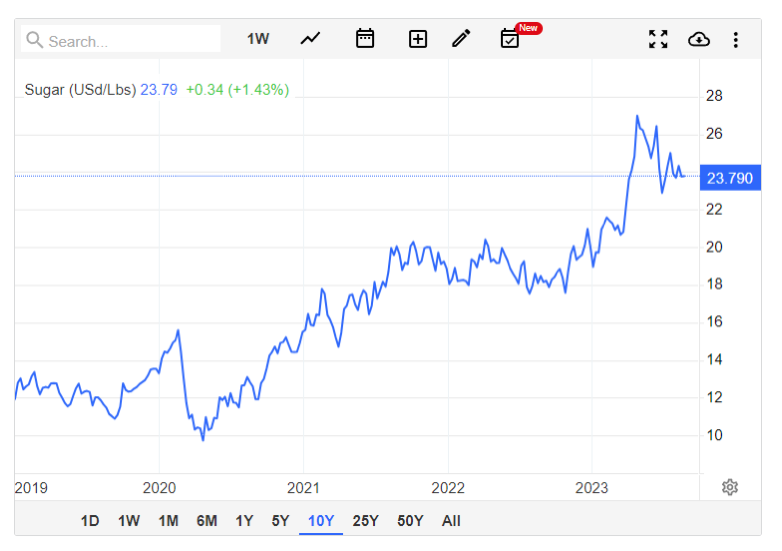Click the Search input field

click(121, 39)
